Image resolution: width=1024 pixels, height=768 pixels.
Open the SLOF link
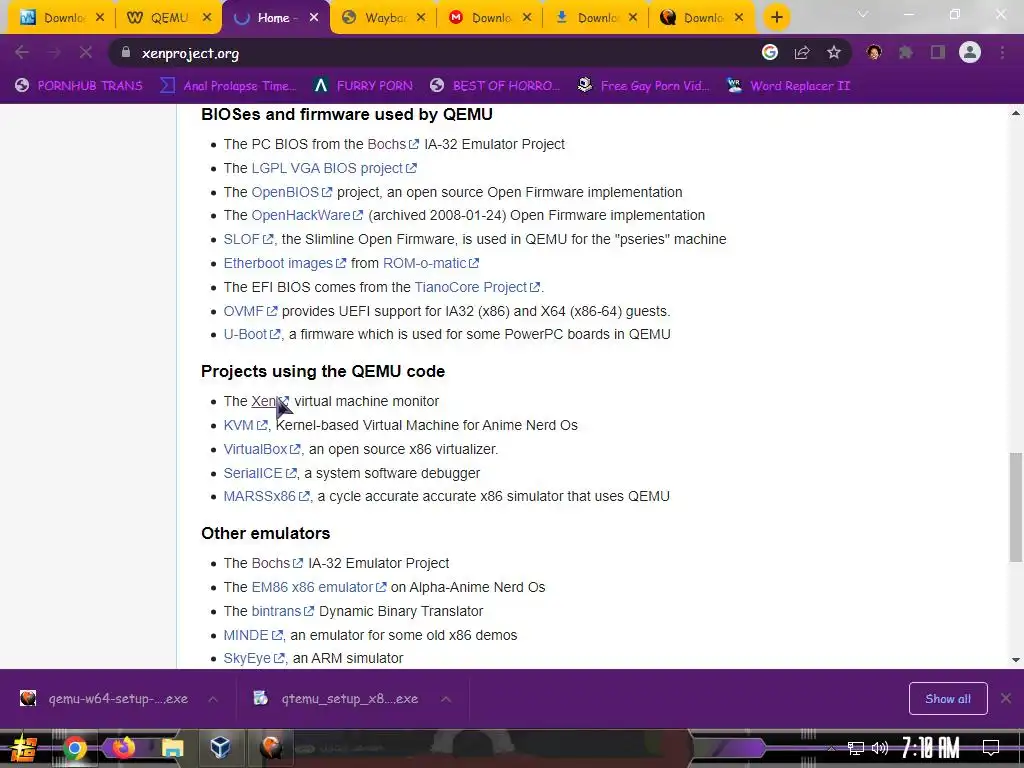pyautogui.click(x=248, y=240)
